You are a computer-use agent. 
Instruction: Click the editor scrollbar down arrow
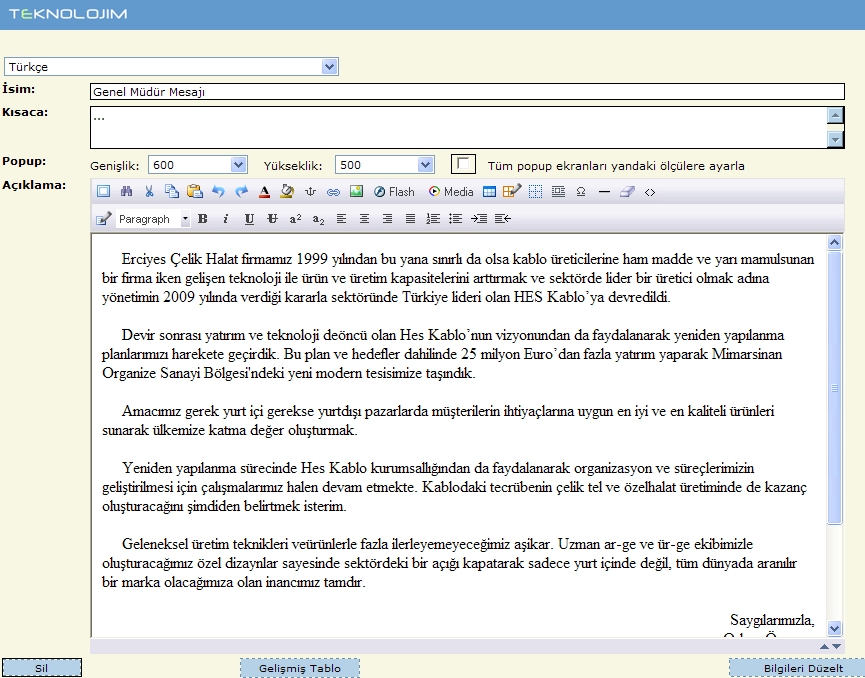point(835,628)
